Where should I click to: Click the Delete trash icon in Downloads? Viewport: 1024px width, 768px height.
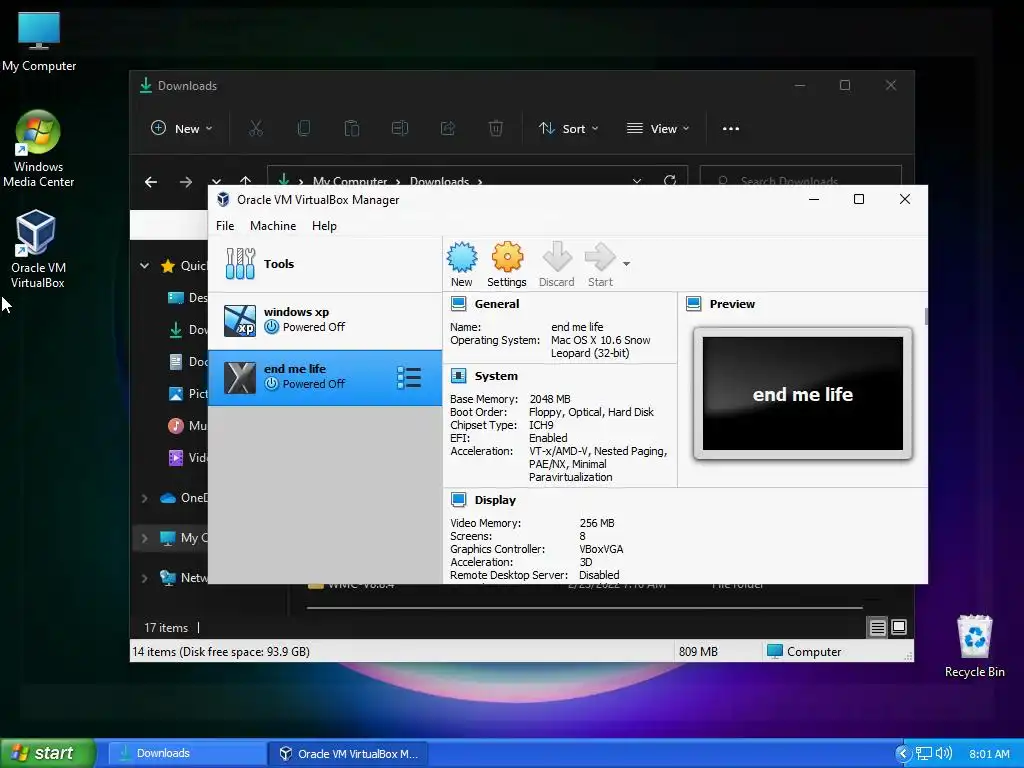click(496, 129)
